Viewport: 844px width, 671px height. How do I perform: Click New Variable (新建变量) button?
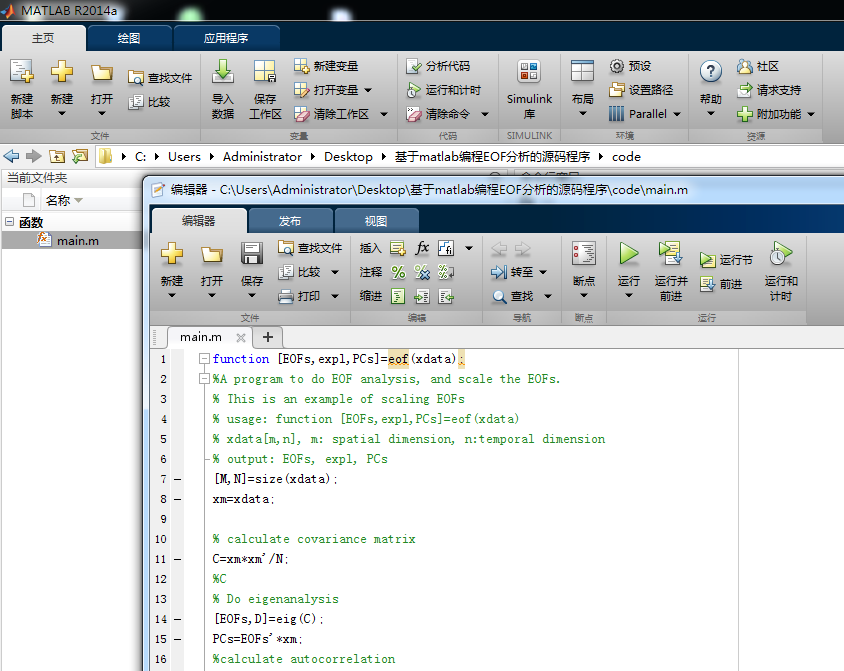[x=326, y=66]
